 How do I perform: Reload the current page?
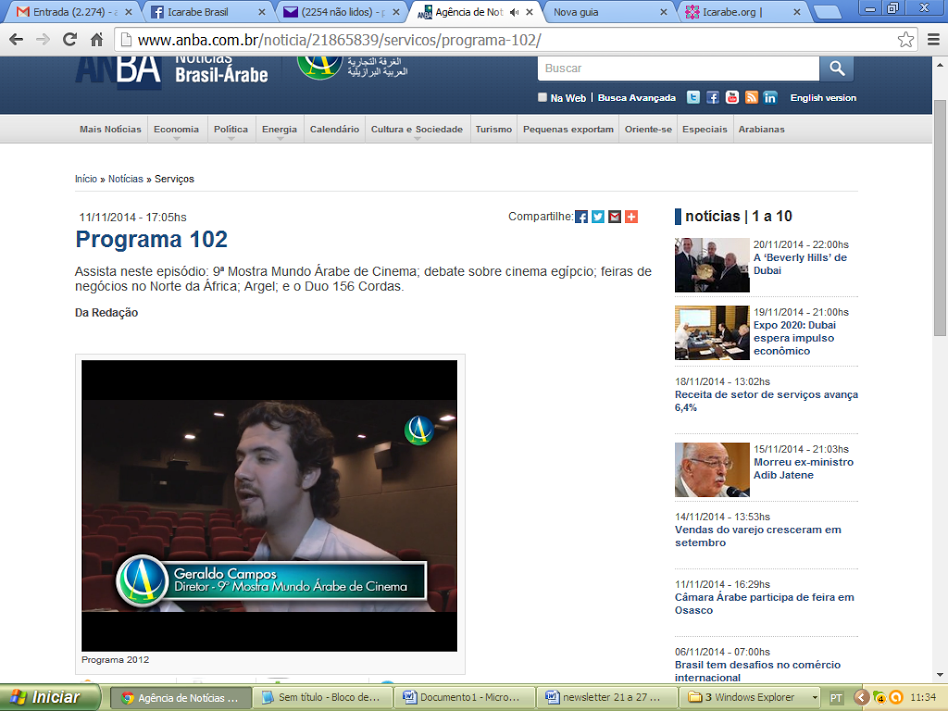[x=70, y=40]
